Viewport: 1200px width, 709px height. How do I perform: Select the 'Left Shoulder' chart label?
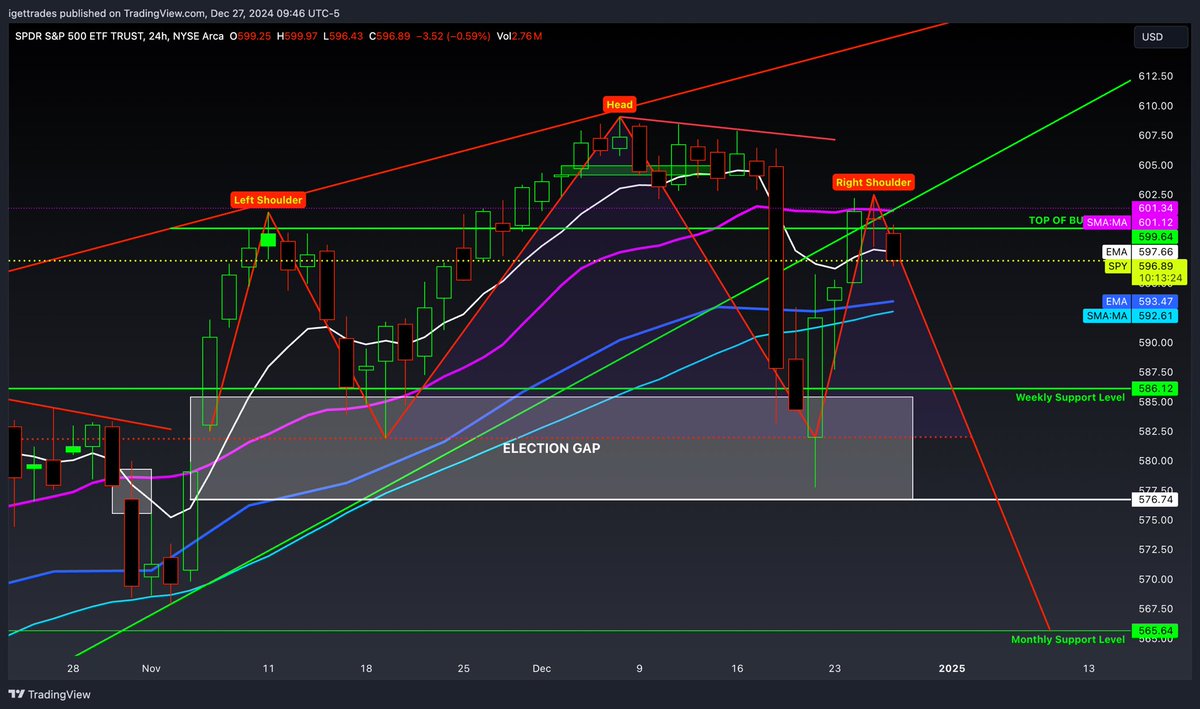(x=267, y=200)
